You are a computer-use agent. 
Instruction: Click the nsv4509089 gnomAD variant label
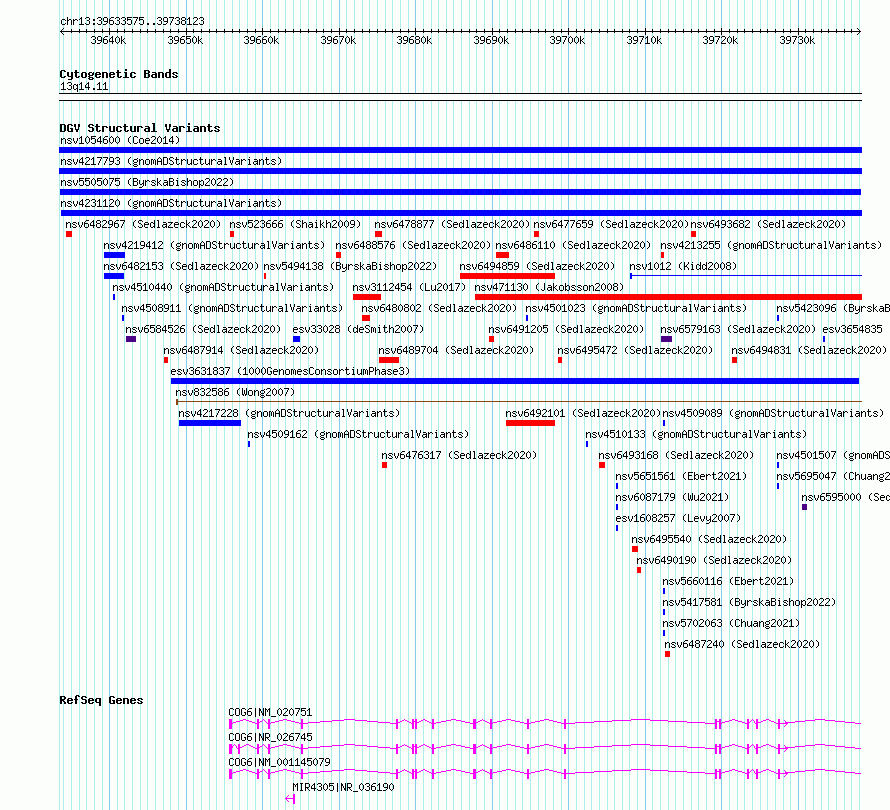click(773, 413)
